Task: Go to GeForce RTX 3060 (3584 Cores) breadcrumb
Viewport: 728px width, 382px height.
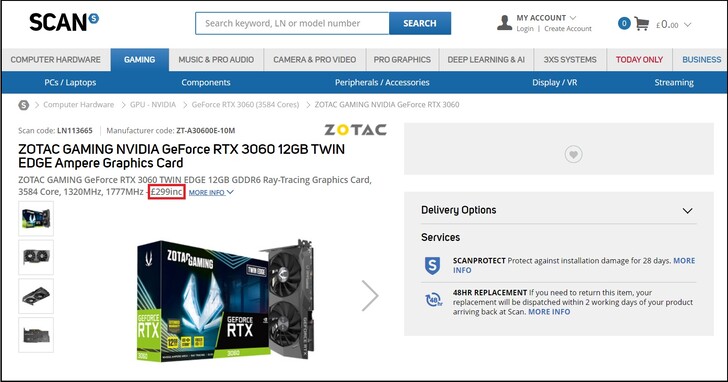Action: pos(245,105)
